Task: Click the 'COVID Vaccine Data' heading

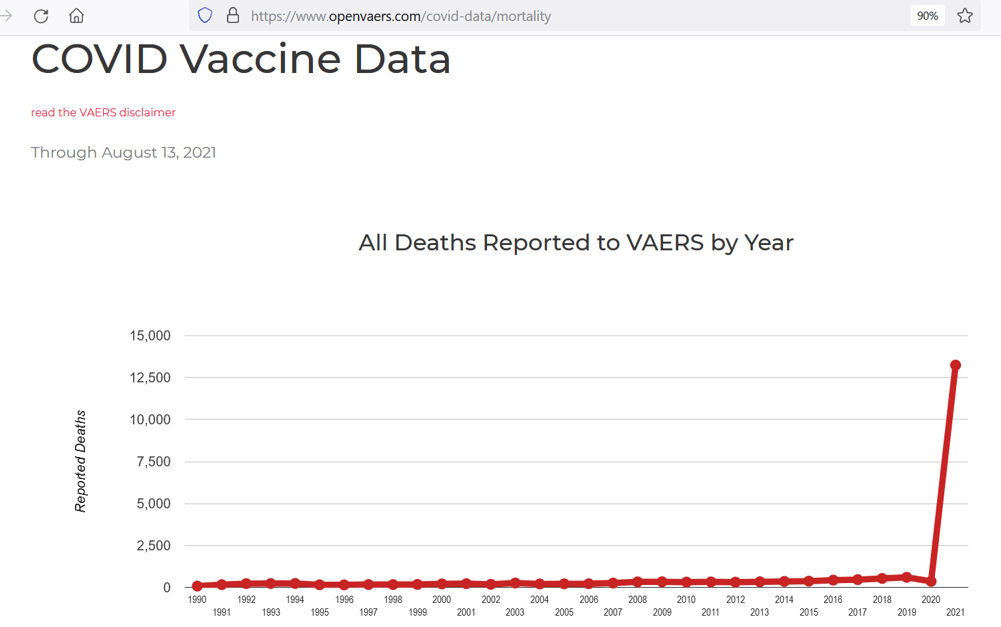Action: click(x=241, y=59)
